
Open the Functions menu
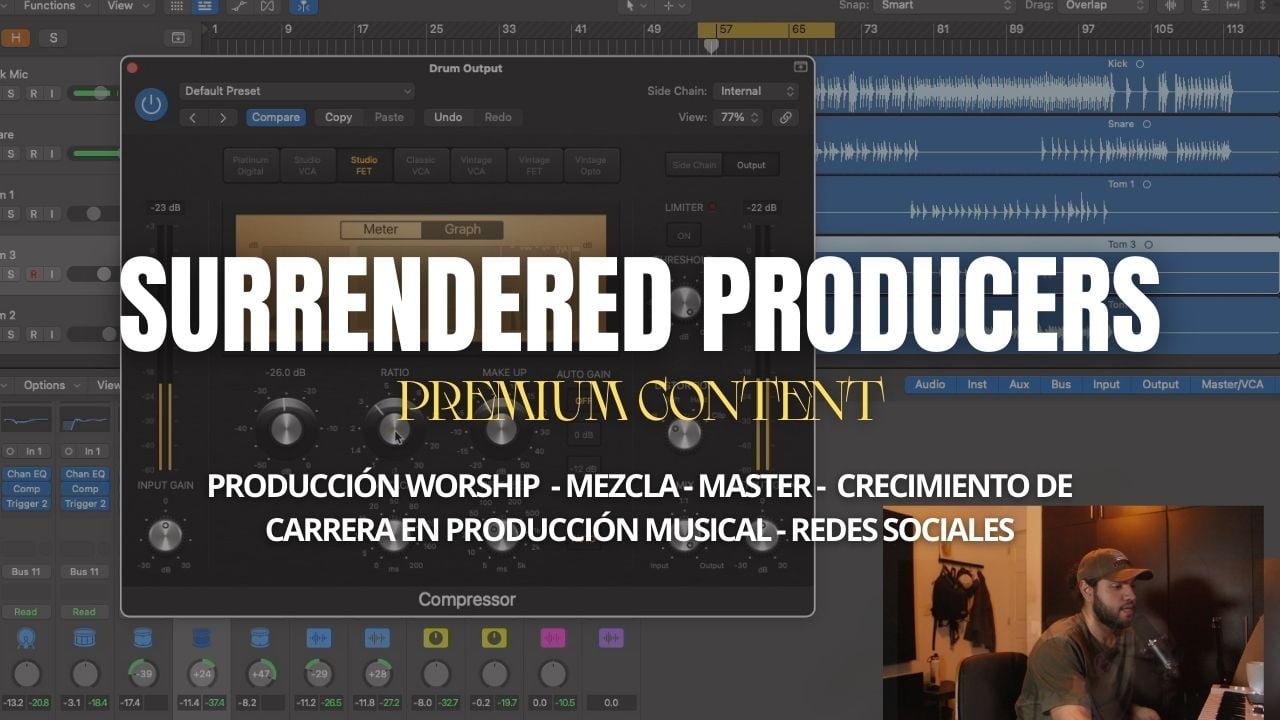[x=55, y=6]
